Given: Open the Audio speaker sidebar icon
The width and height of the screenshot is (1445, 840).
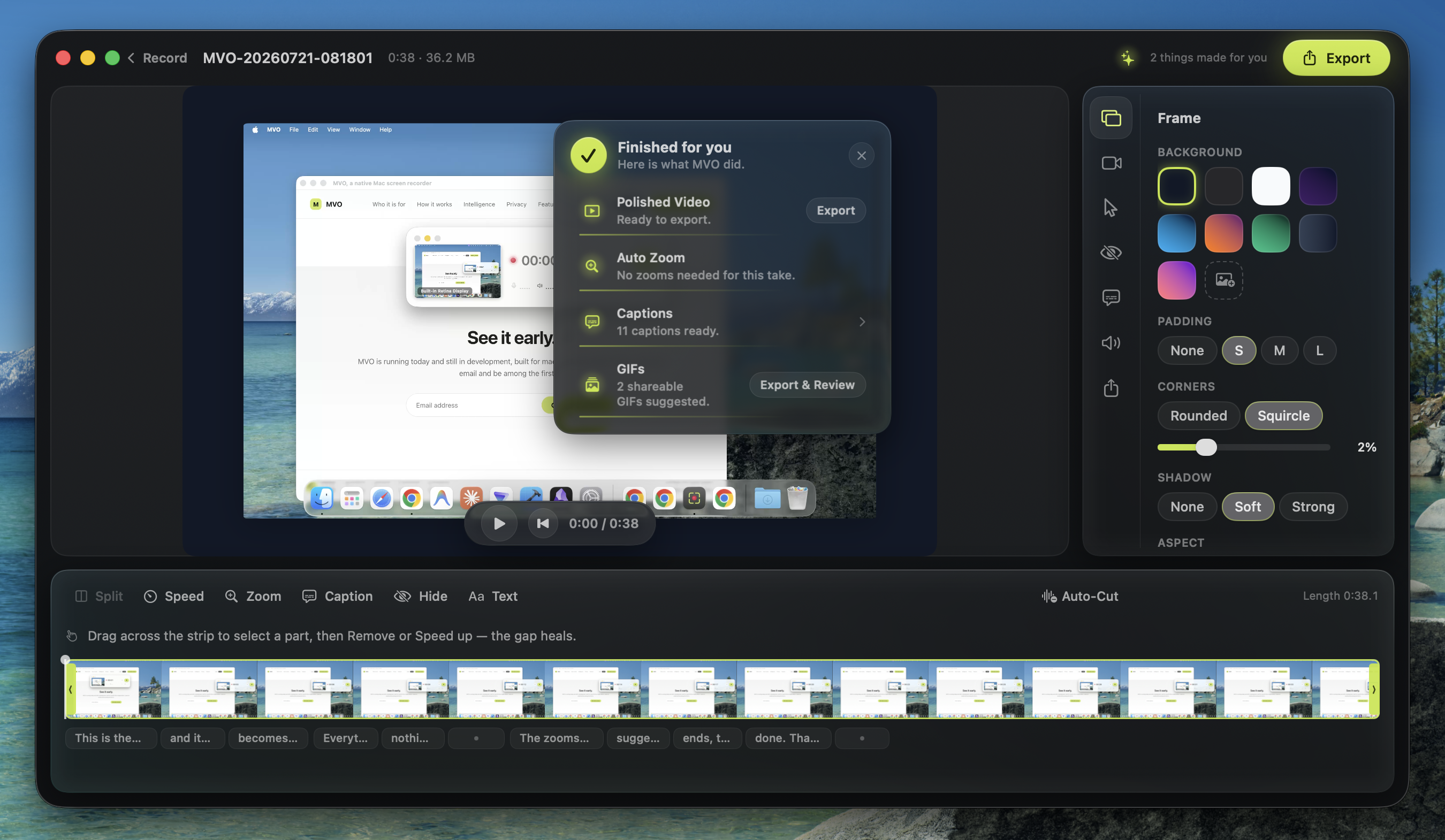Looking at the screenshot, I should pyautogui.click(x=1111, y=342).
